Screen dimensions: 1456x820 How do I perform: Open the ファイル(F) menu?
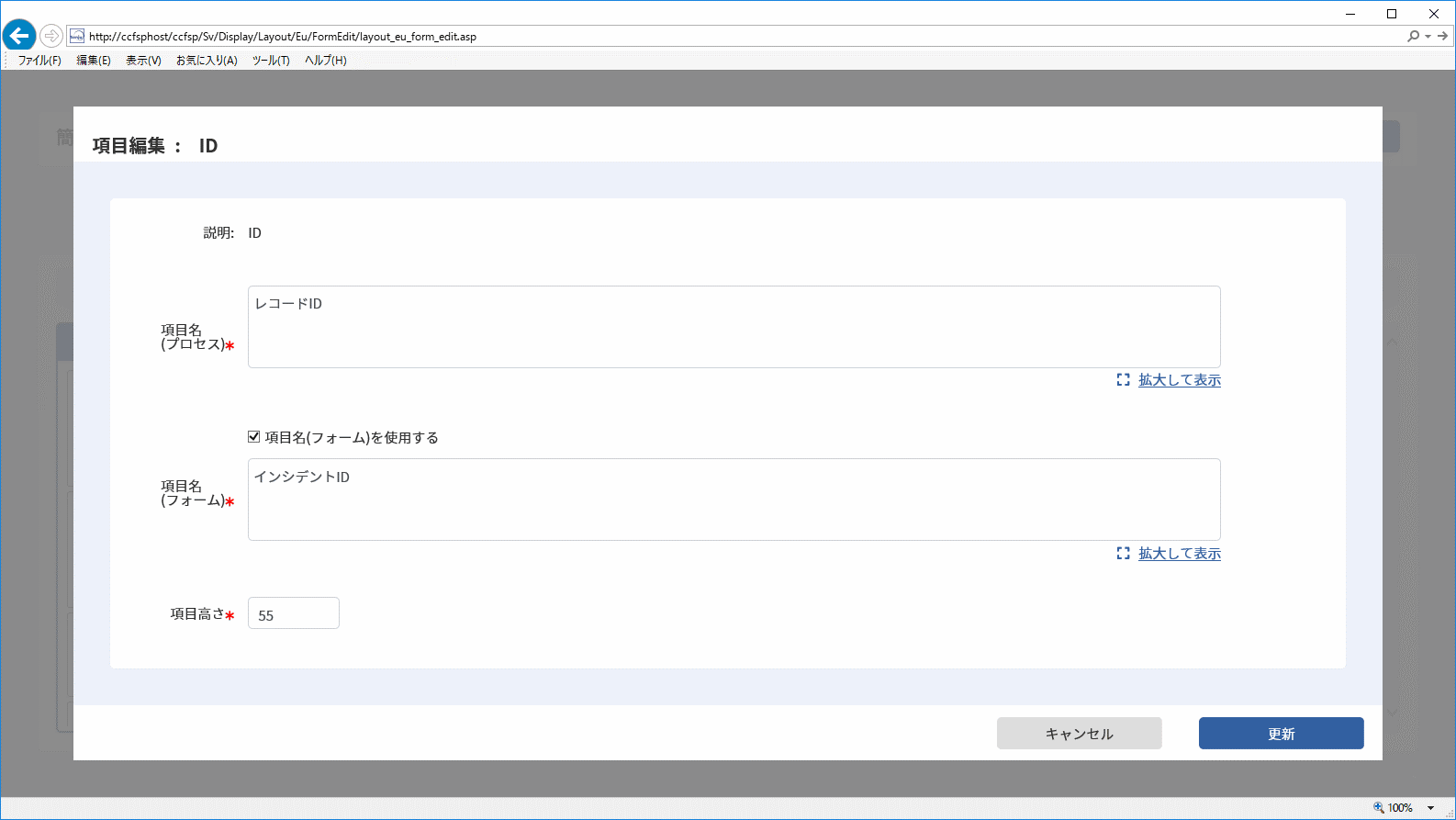pos(39,61)
